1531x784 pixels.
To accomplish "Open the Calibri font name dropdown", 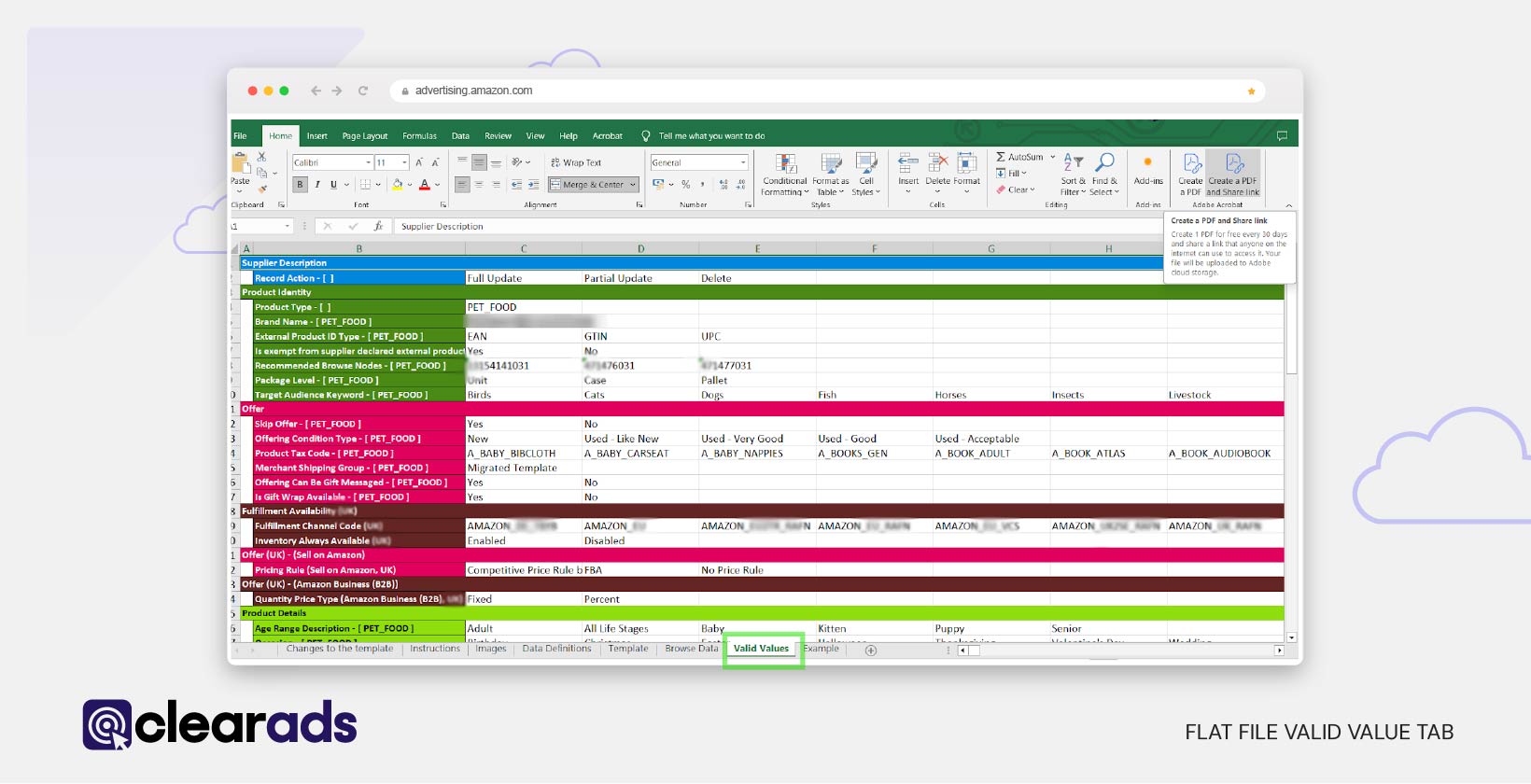I will [368, 162].
